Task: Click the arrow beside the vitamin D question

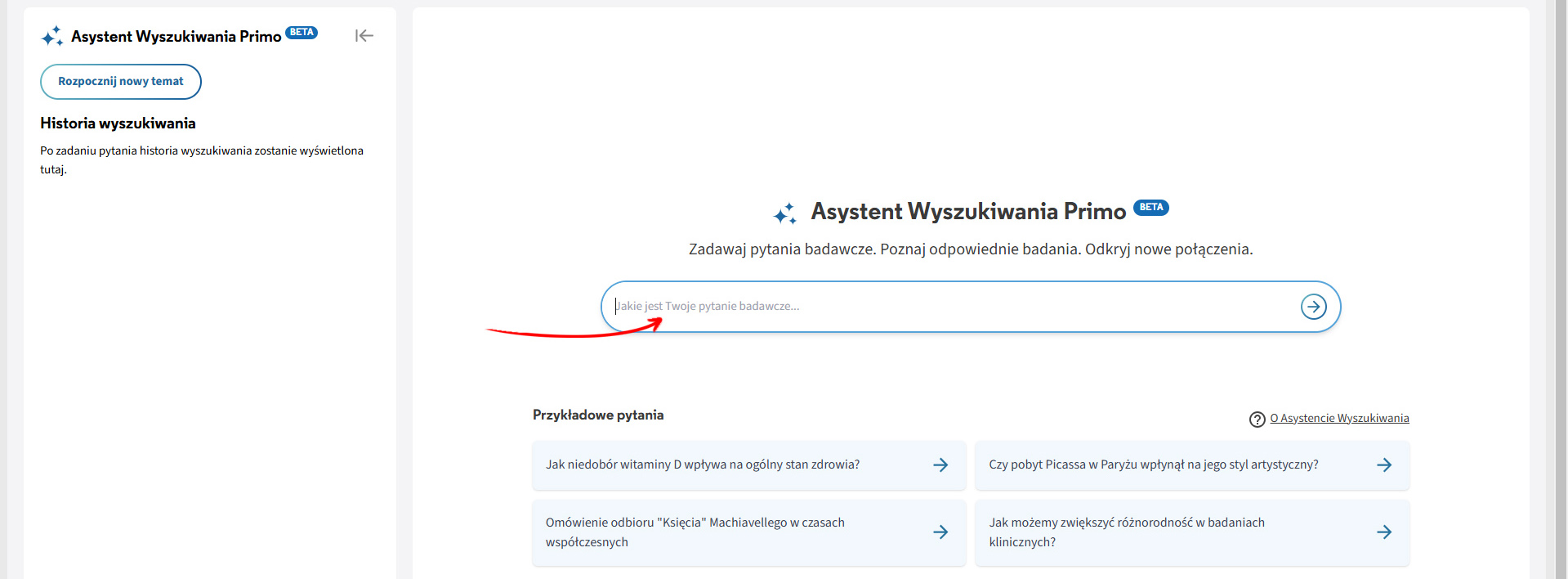Action: click(940, 465)
